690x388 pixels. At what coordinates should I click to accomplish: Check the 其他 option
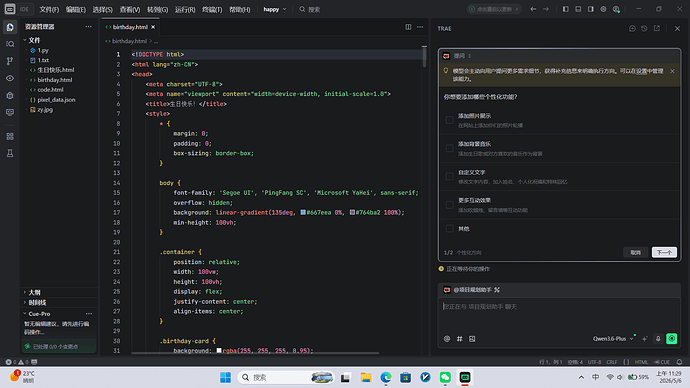[449, 229]
